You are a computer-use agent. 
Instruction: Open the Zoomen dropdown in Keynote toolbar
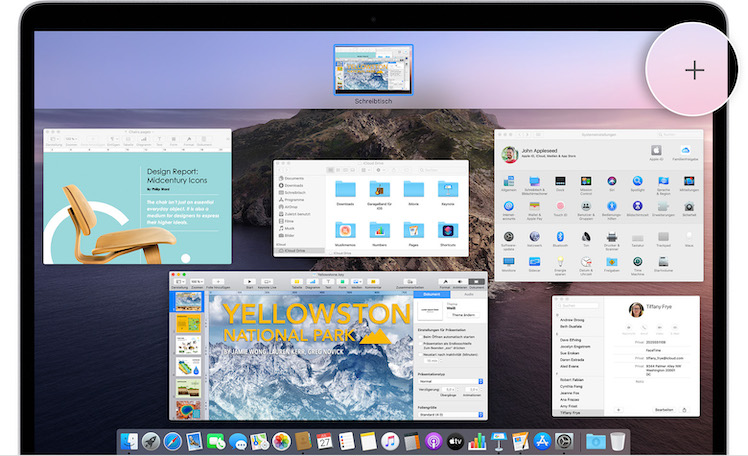pyautogui.click(x=198, y=282)
